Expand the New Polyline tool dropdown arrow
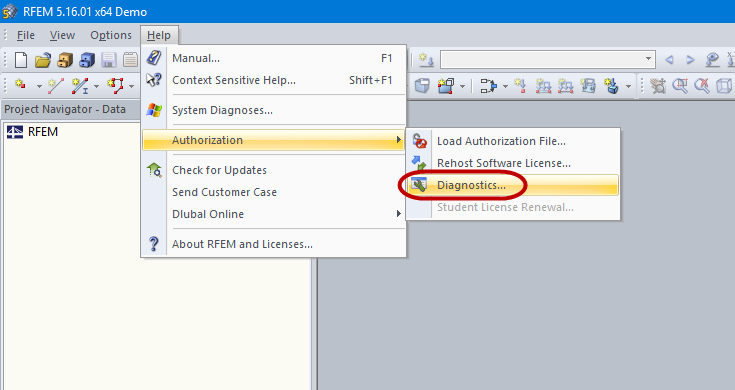735x390 pixels. (131, 86)
